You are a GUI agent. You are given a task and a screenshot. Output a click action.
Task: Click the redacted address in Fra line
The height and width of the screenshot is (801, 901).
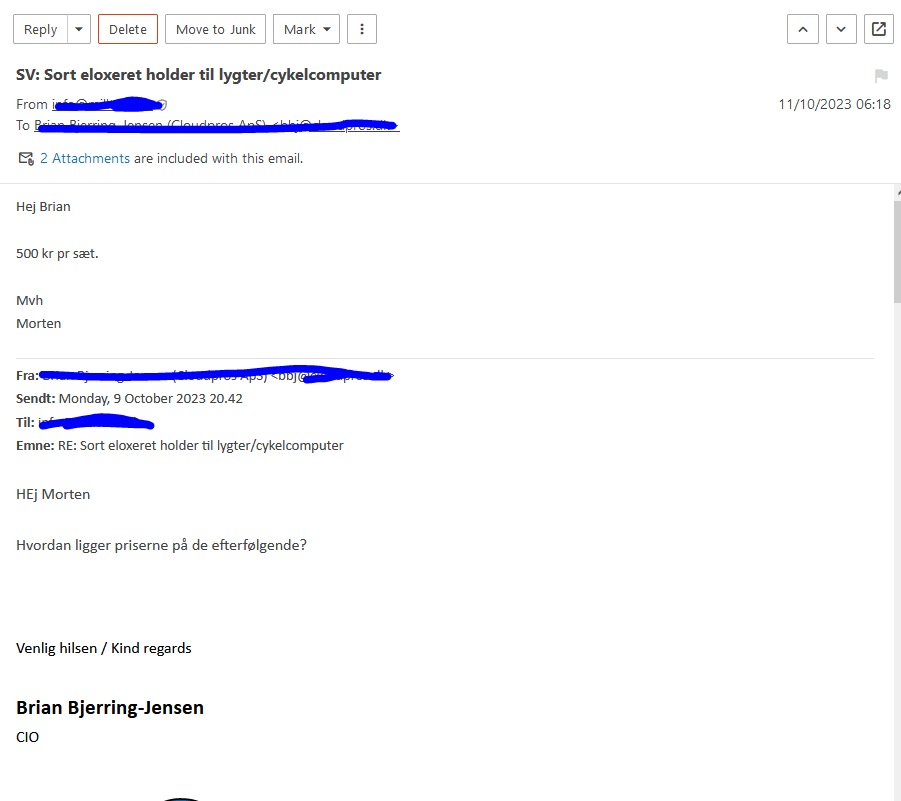pos(215,376)
